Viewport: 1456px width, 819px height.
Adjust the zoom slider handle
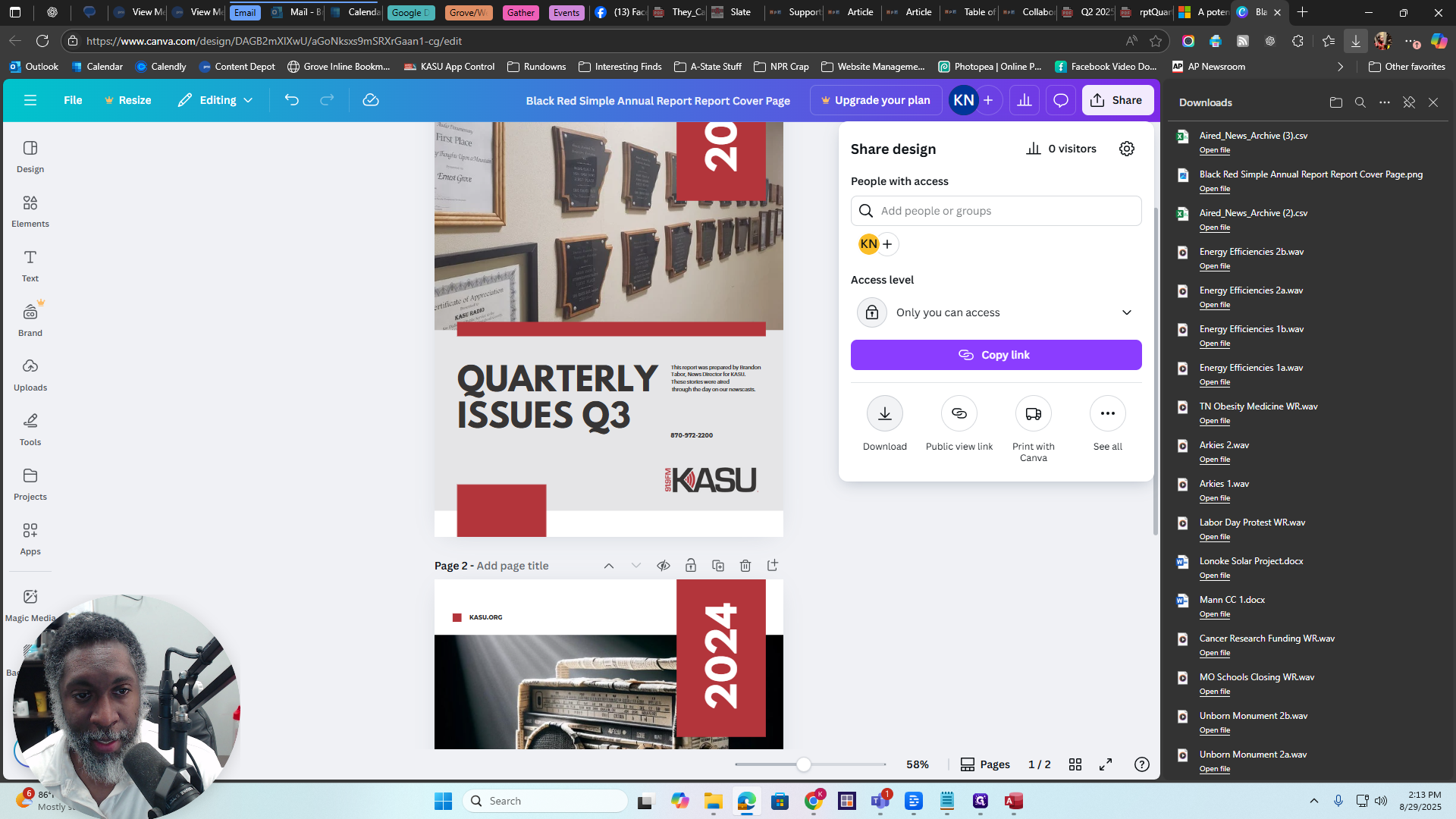click(803, 764)
